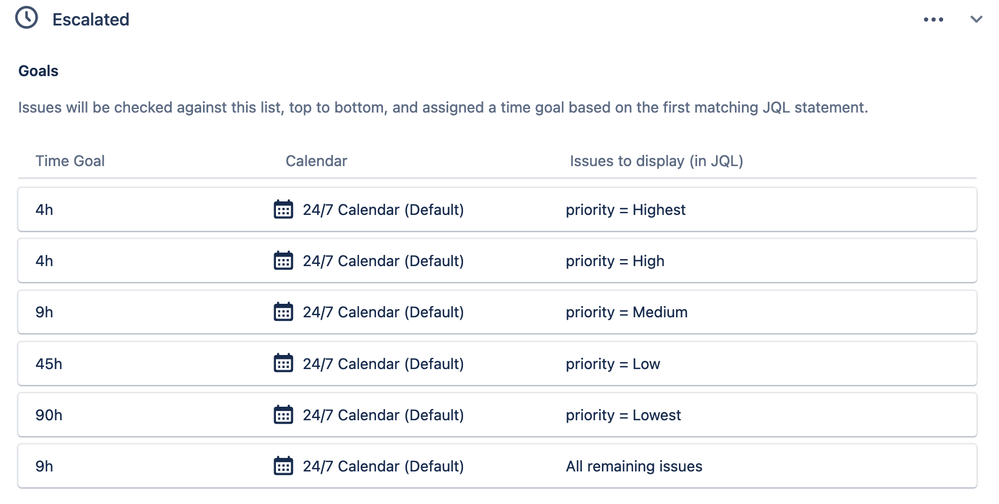Viewport: 999px width, 504px height.
Task: Click the clock icon beside Escalated
Action: tap(27, 18)
